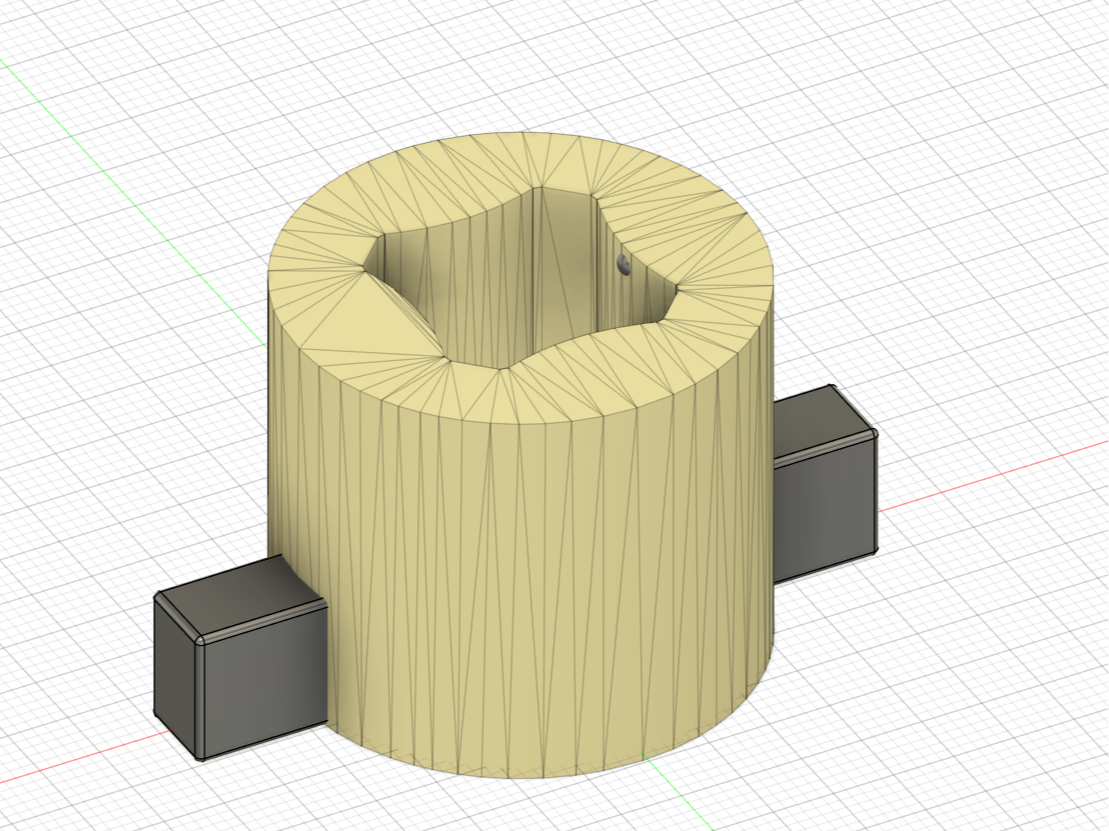Click the red axis line right of the model
Image resolution: width=1109 pixels, height=831 pixels.
coord(990,474)
